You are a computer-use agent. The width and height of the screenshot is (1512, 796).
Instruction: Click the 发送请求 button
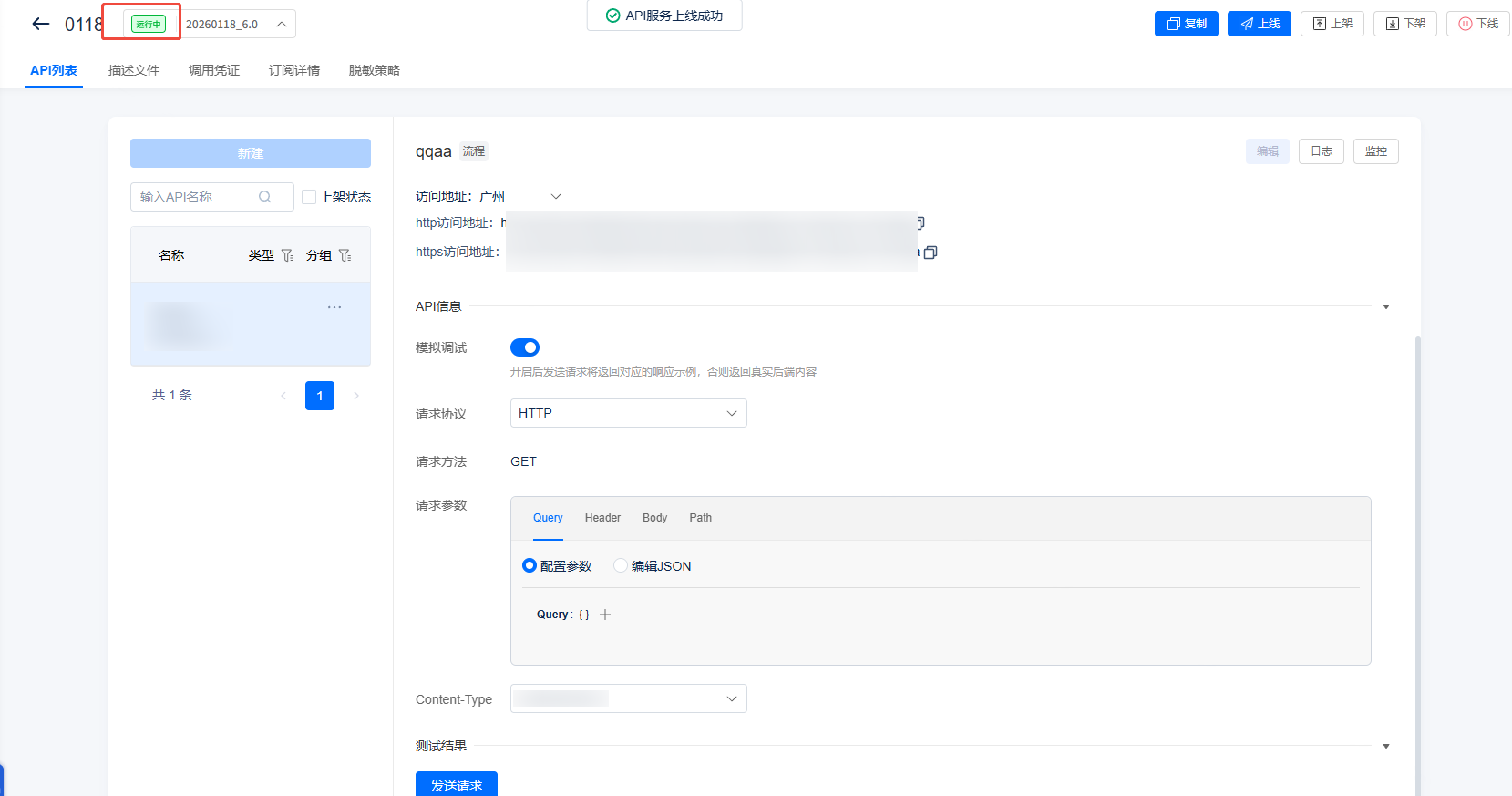tap(457, 784)
